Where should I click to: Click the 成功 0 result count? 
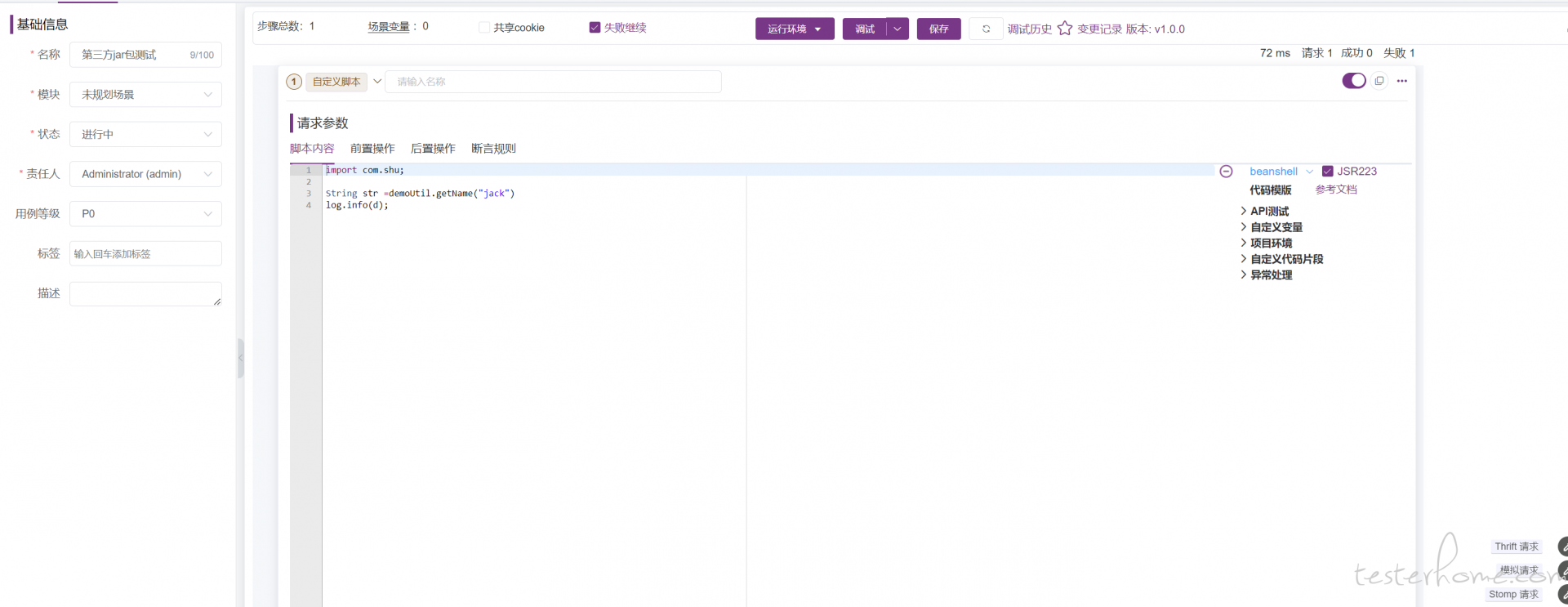coord(1356,53)
